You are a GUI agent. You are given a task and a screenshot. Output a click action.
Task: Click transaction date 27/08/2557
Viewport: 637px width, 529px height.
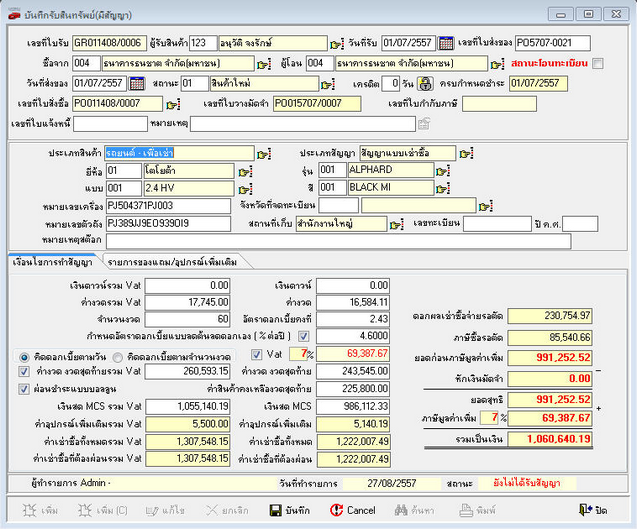click(x=392, y=483)
